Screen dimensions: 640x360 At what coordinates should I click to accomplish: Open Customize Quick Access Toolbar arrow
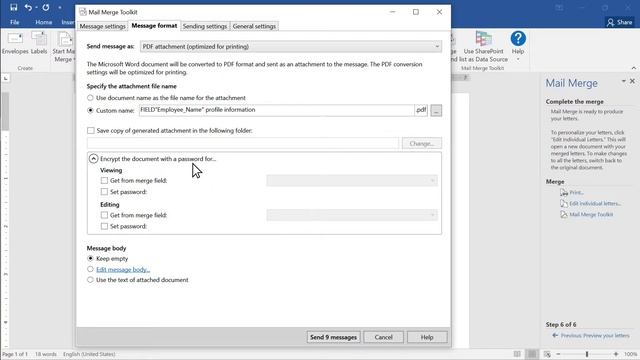[60, 7]
